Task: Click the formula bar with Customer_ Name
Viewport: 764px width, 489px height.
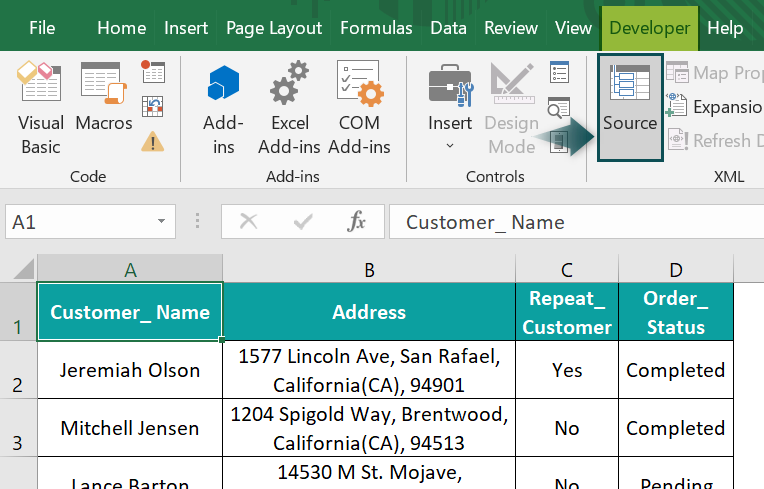Action: tap(576, 222)
